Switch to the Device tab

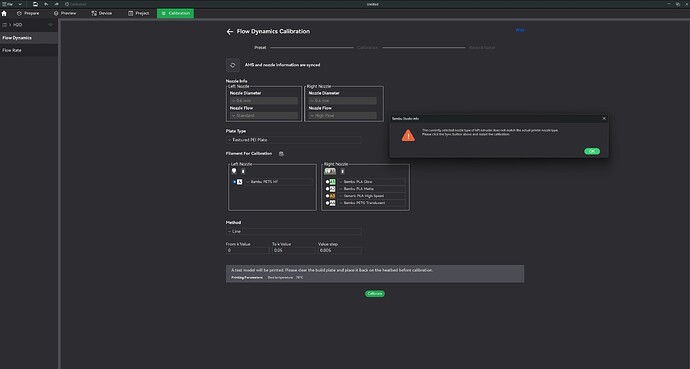click(101, 13)
